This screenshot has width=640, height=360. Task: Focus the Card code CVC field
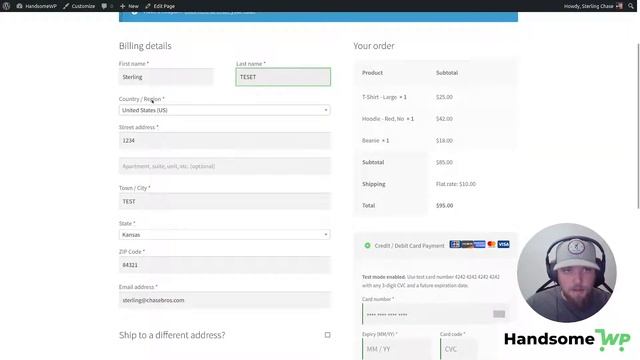tap(459, 349)
